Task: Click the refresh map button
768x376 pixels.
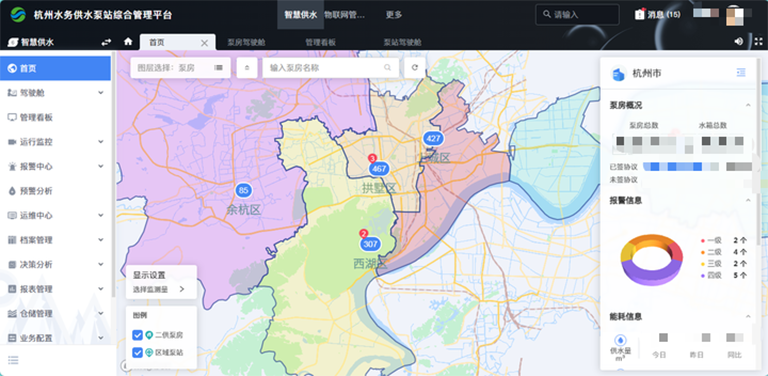Action: click(x=414, y=68)
